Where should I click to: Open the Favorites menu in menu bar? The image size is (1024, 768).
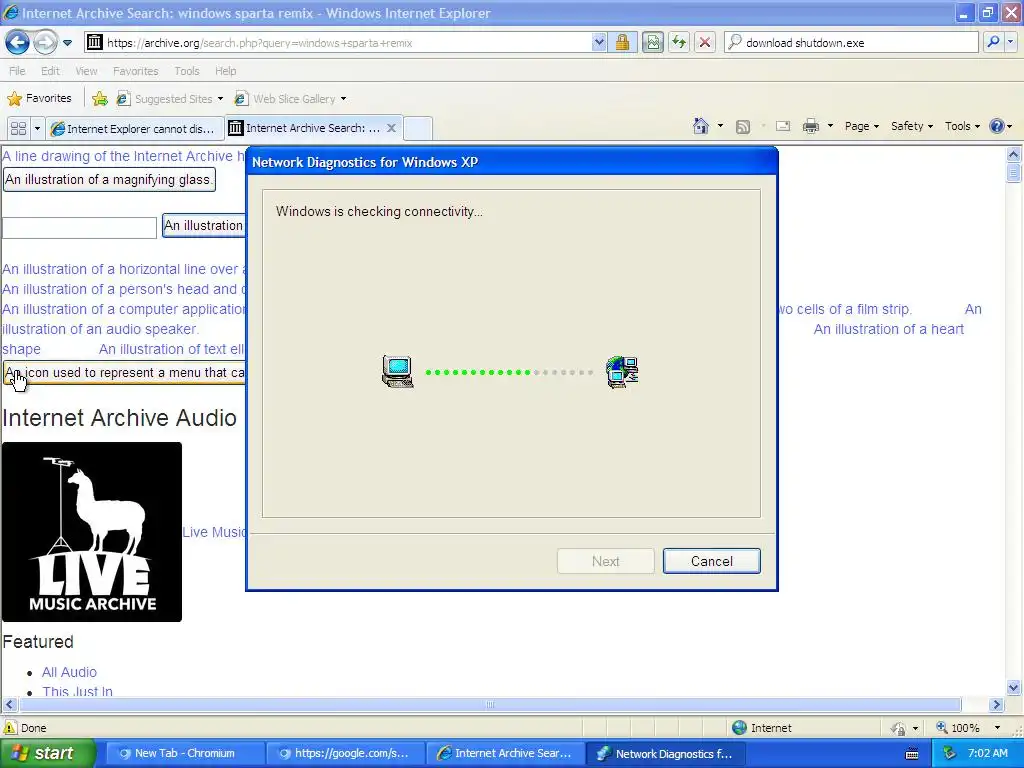coord(135,71)
